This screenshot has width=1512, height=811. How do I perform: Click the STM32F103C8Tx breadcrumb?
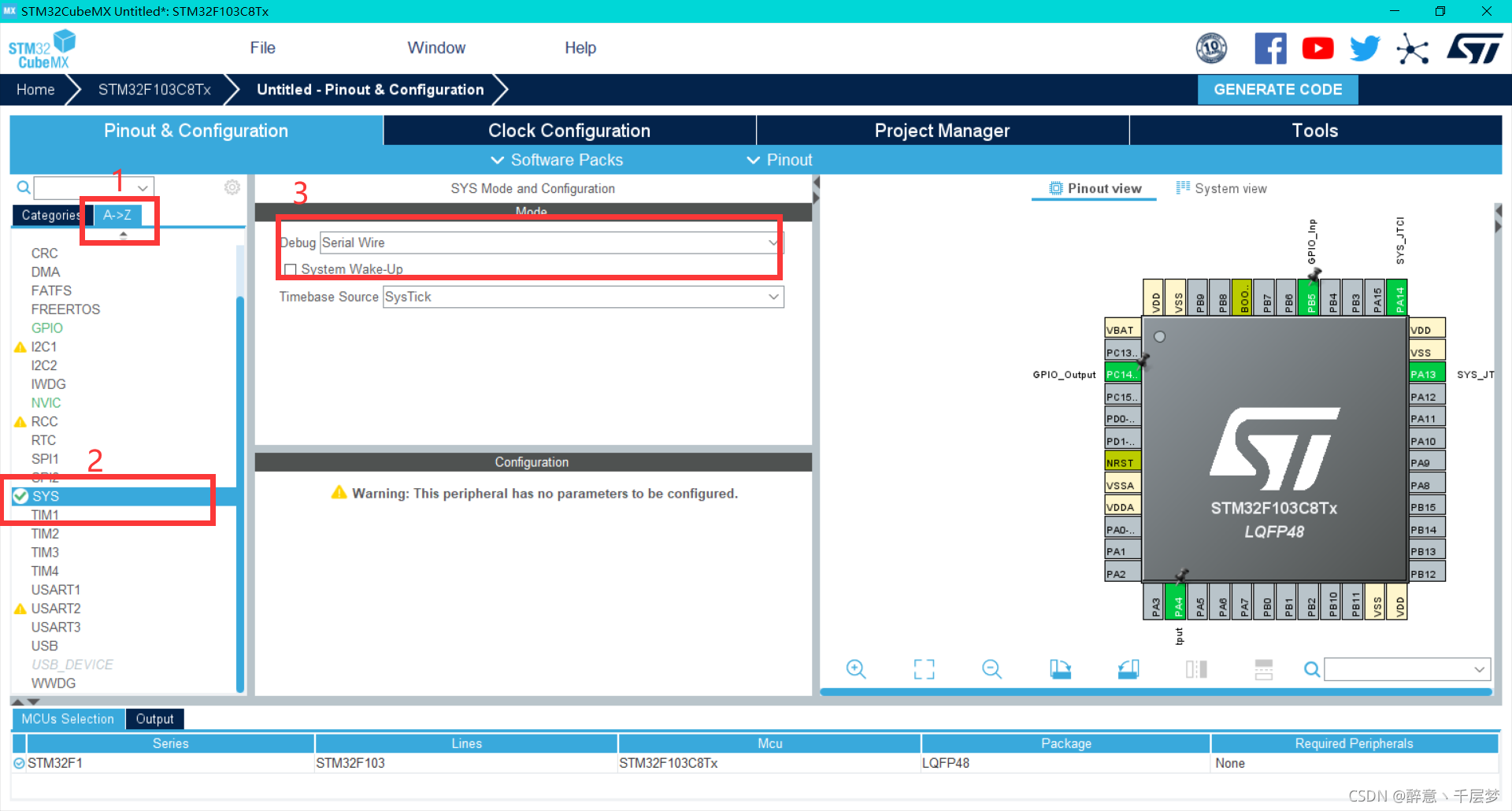pyautogui.click(x=154, y=90)
